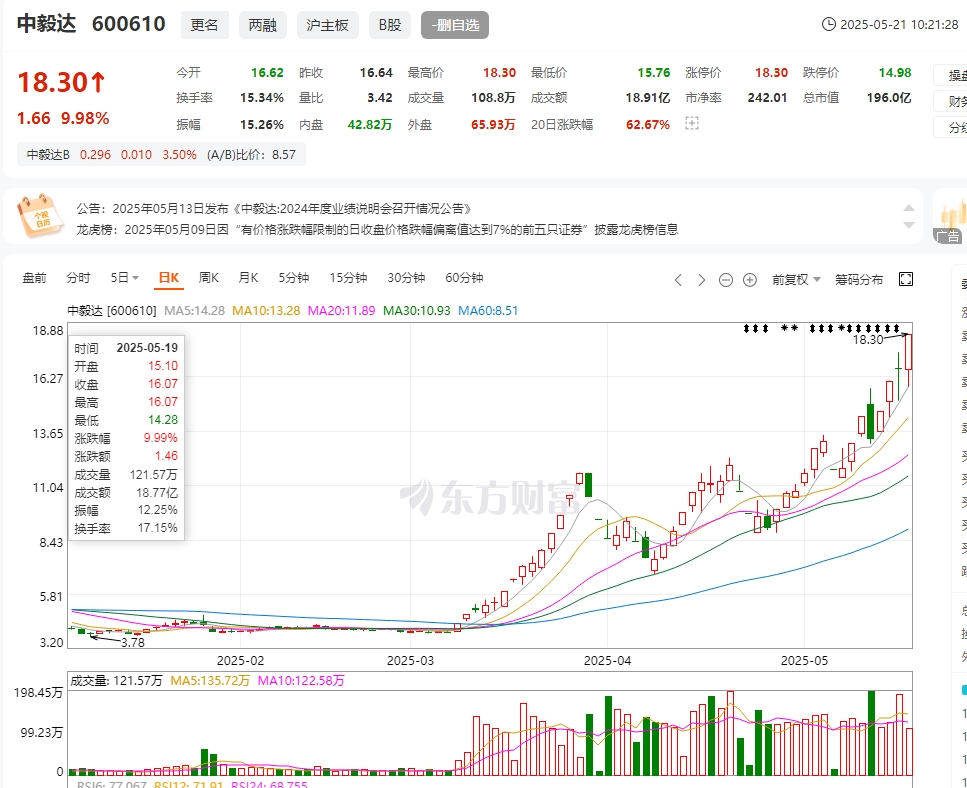The width and height of the screenshot is (967, 788).
Task: Click the 换手率 15.34% value
Action: click(261, 98)
